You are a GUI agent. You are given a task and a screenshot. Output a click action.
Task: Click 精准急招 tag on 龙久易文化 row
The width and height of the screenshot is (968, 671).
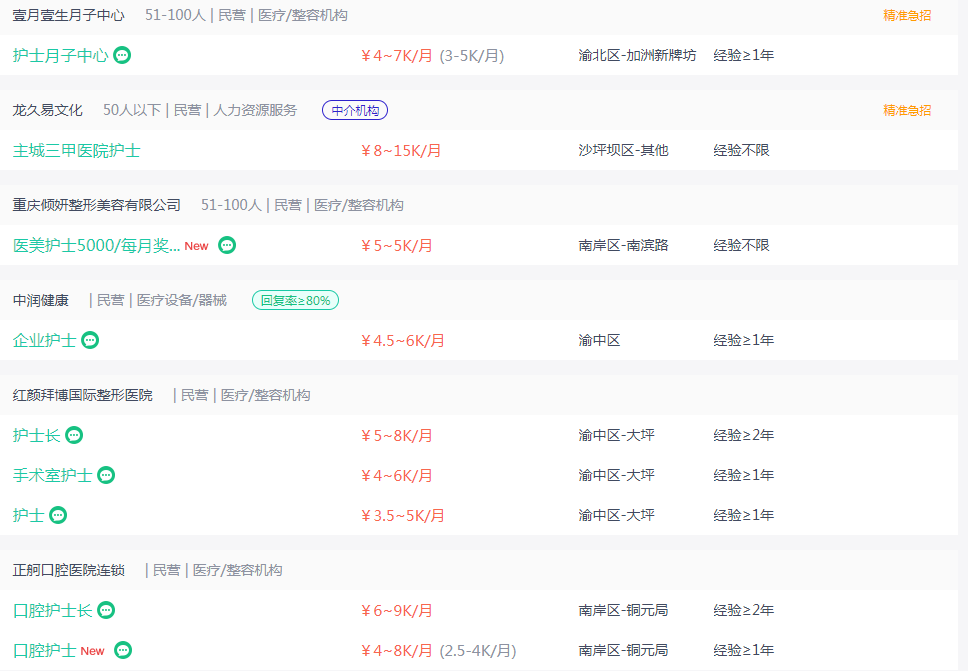[x=907, y=110]
